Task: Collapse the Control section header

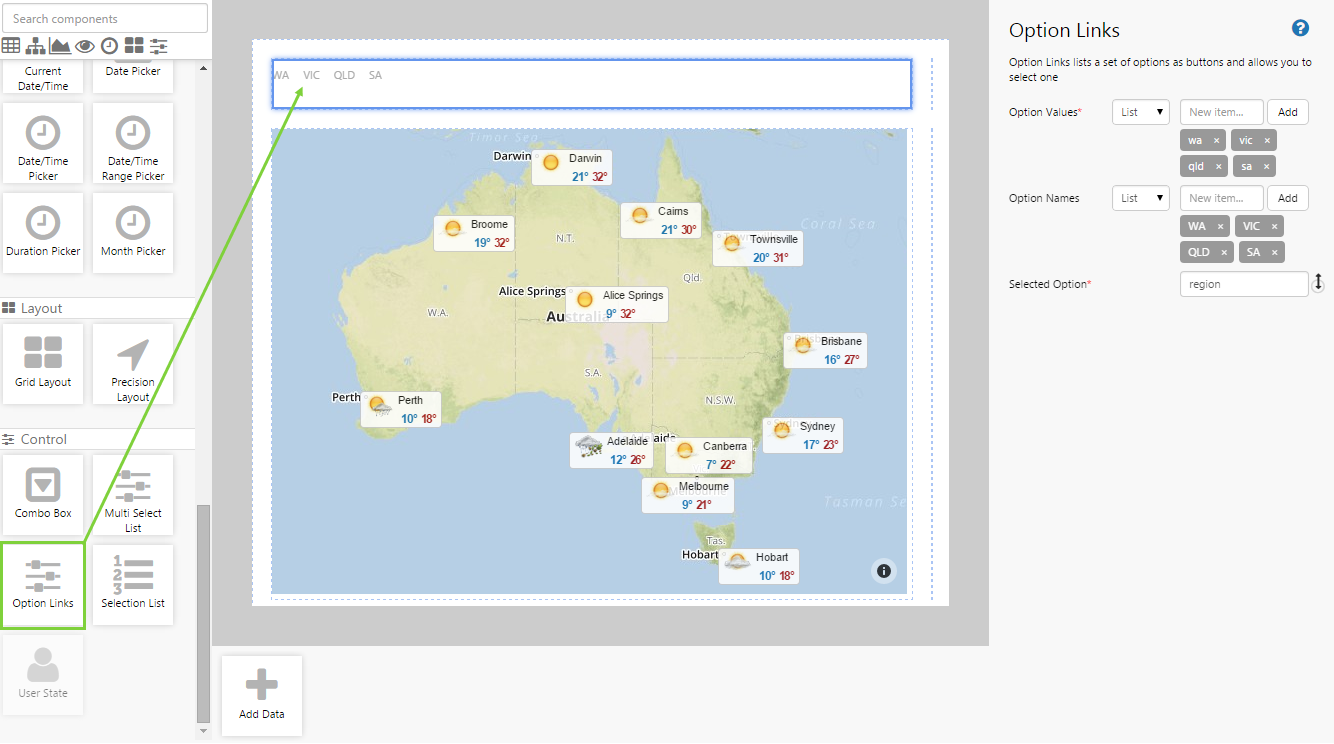Action: click(44, 439)
